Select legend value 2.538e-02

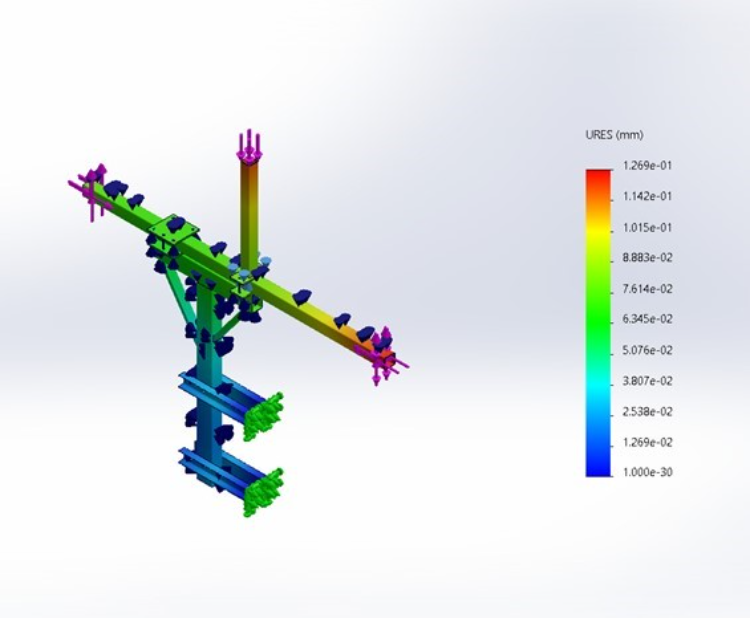point(647,412)
